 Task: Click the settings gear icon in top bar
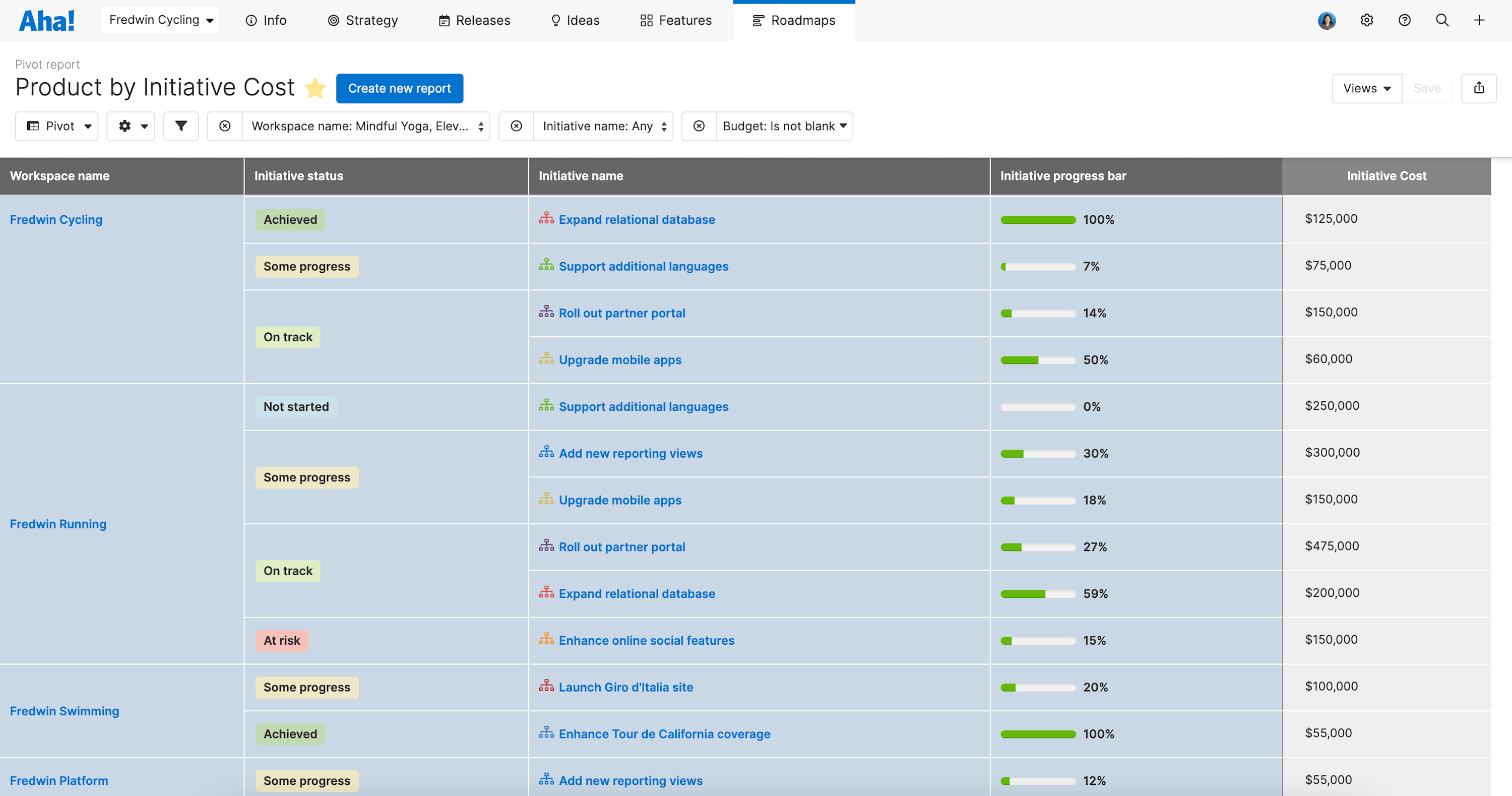pos(1366,20)
